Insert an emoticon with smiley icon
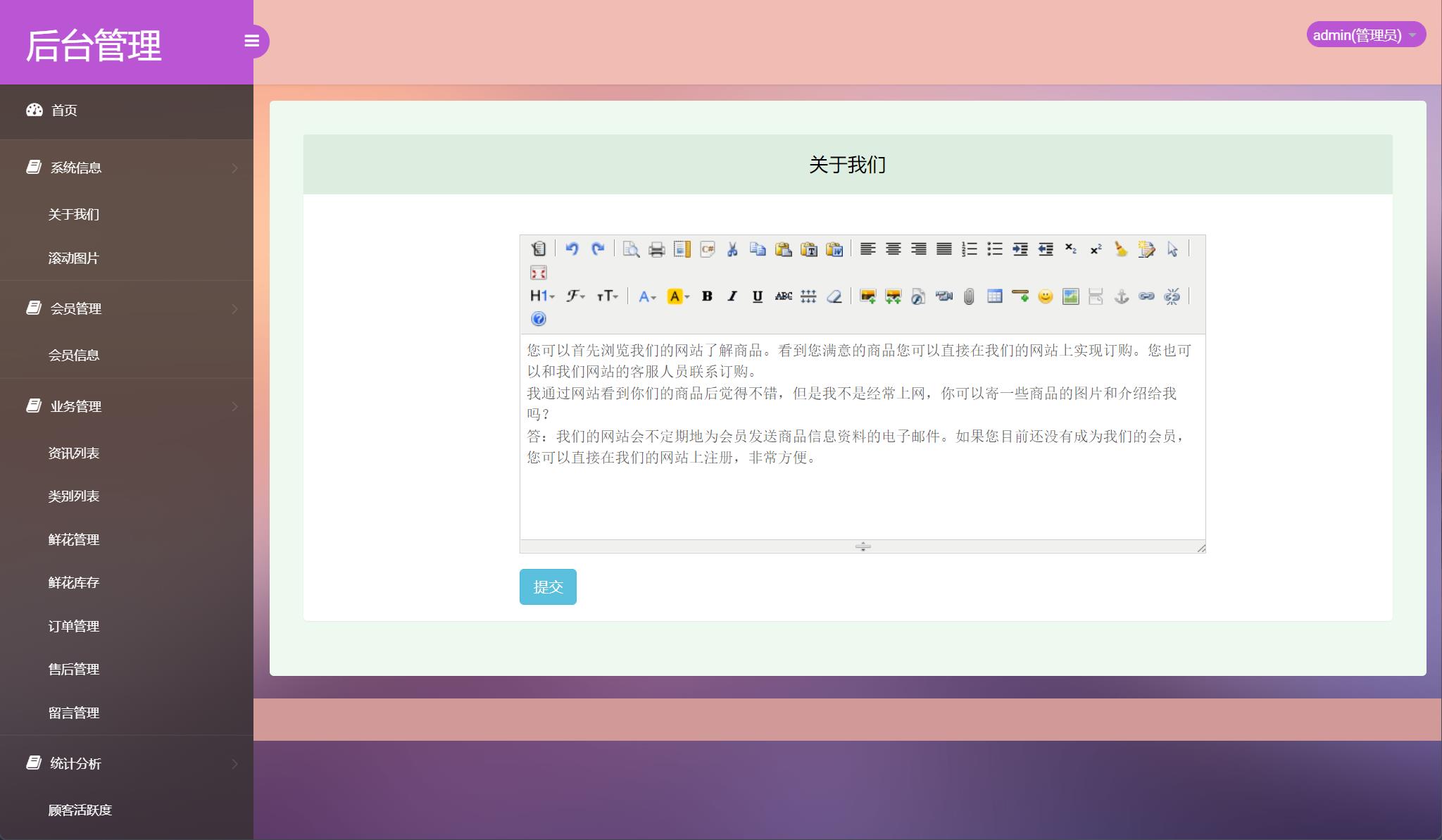 pyautogui.click(x=1045, y=296)
